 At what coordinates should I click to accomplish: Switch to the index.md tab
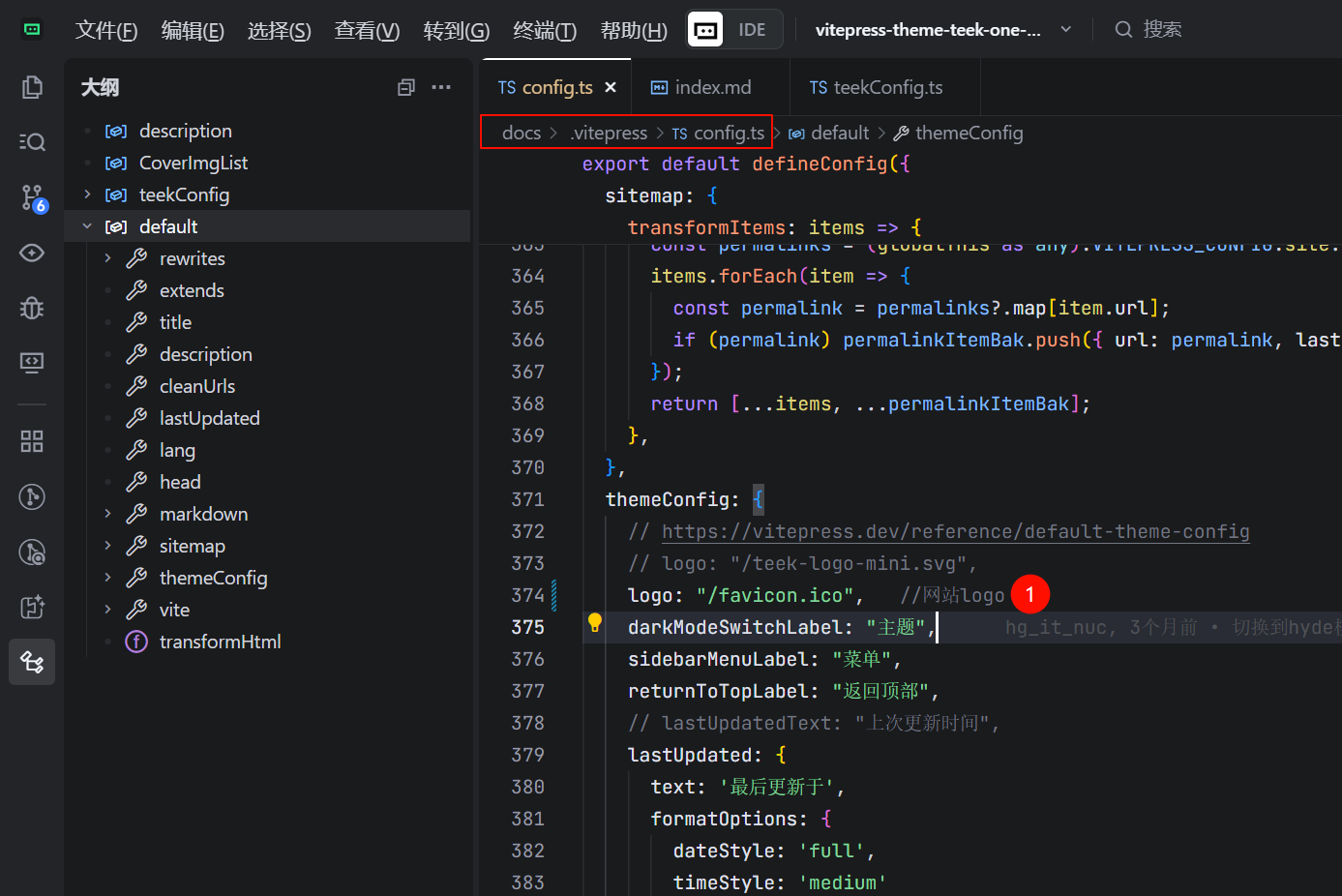tap(710, 87)
